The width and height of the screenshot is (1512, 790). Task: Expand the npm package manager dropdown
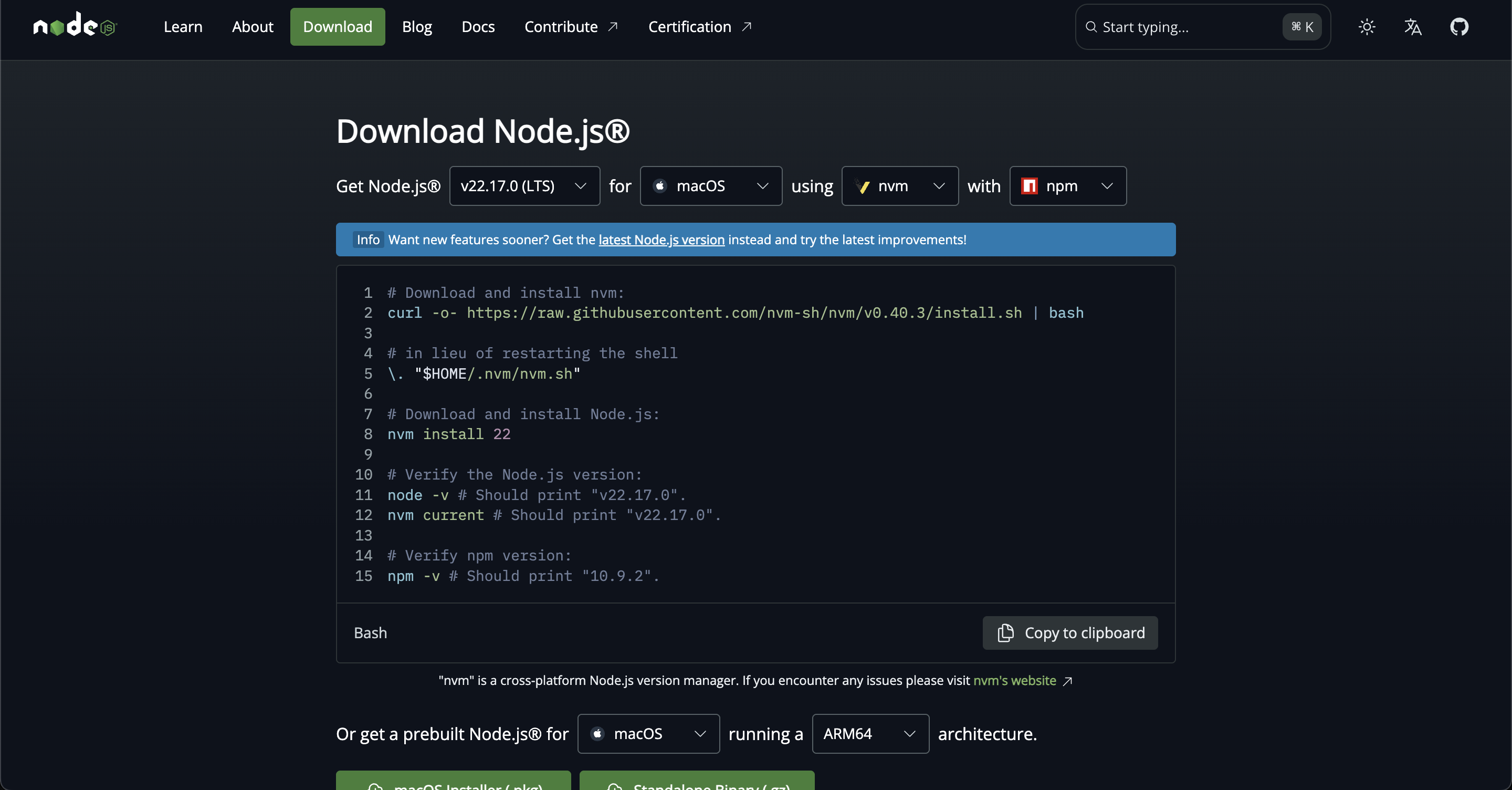1067,186
